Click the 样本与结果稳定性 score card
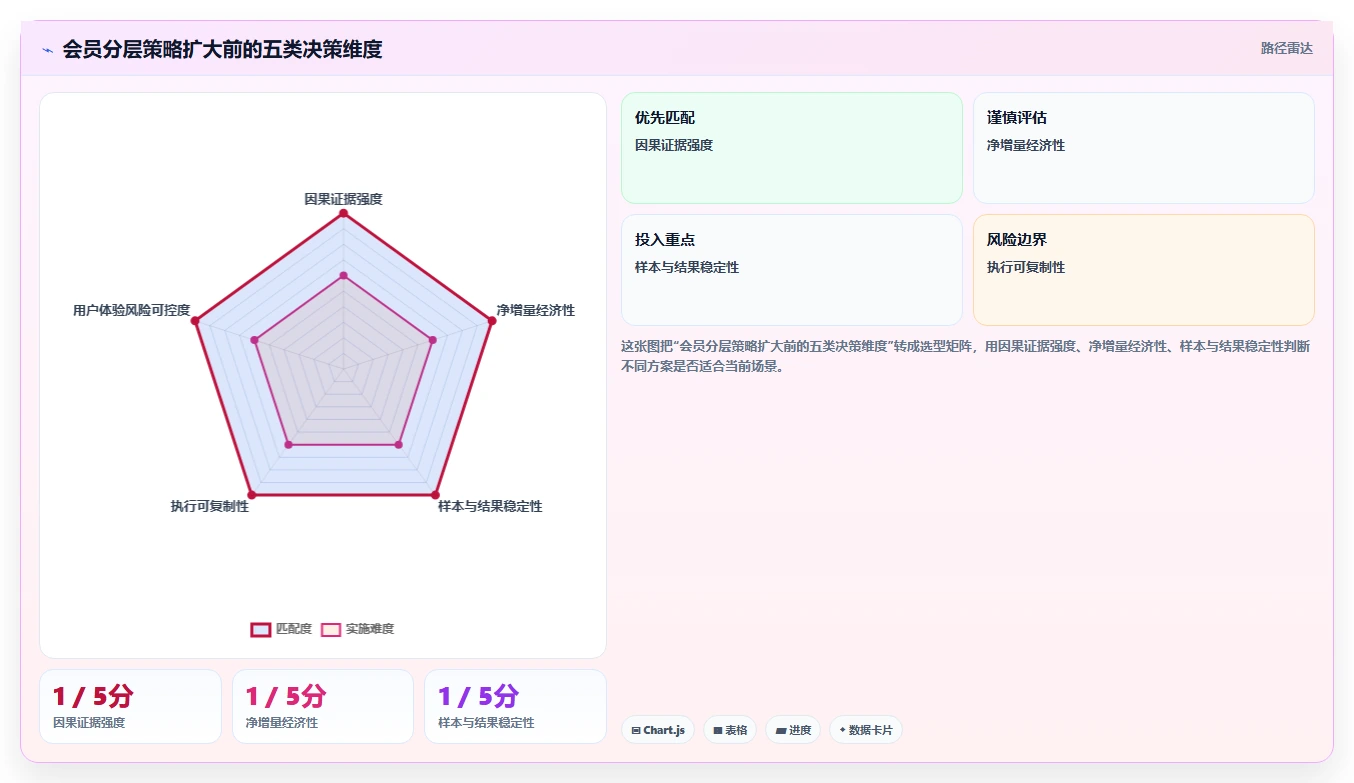Screen dimensions: 1354x783 point(515,706)
